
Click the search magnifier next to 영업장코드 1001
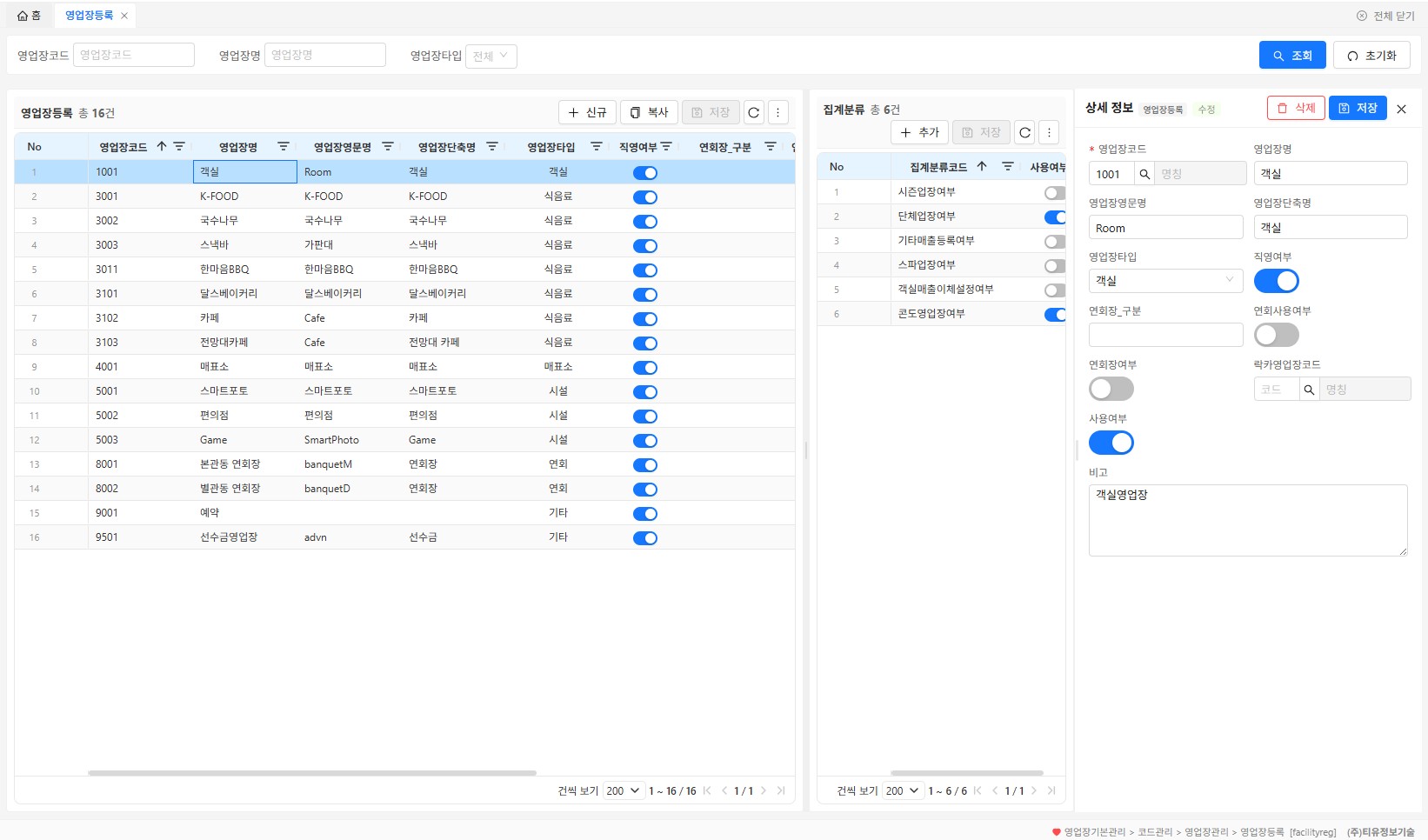pyautogui.click(x=1144, y=174)
